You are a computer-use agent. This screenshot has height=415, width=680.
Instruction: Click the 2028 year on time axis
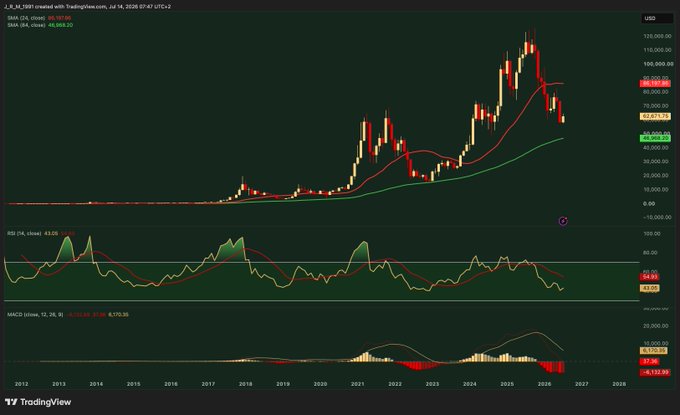coord(619,384)
